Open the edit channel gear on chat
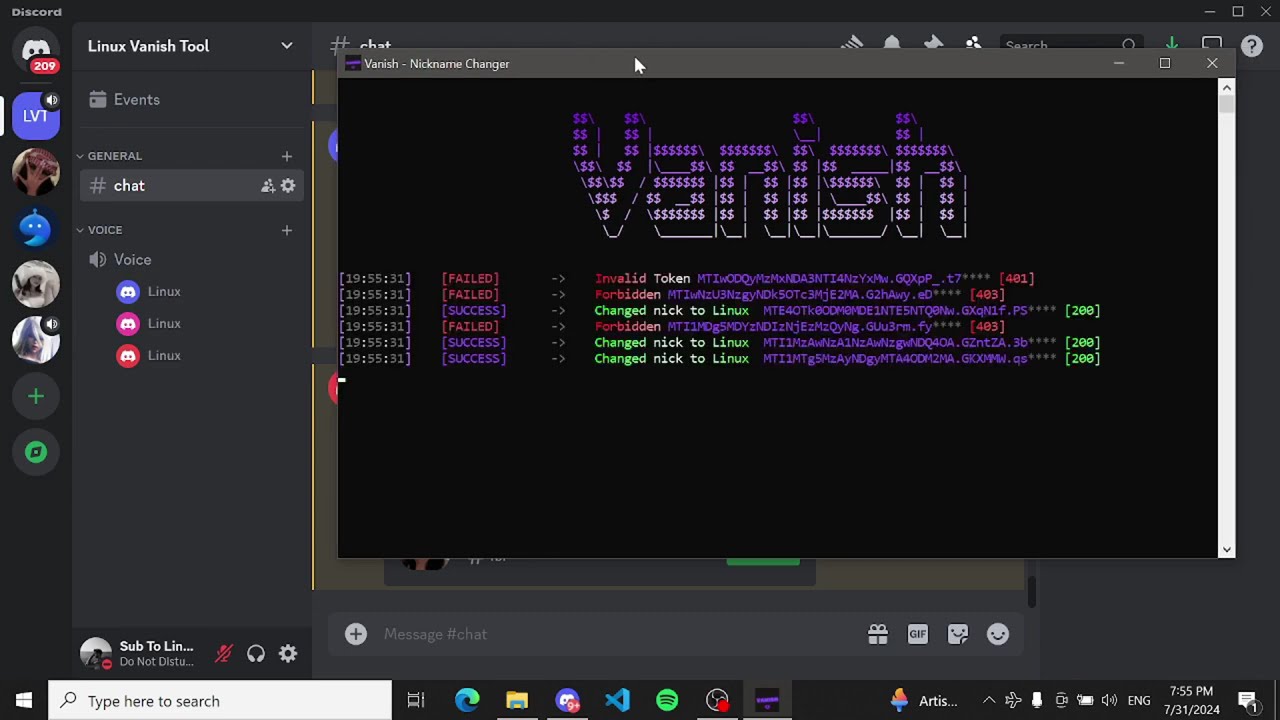This screenshot has height=720, width=1280. pos(288,186)
